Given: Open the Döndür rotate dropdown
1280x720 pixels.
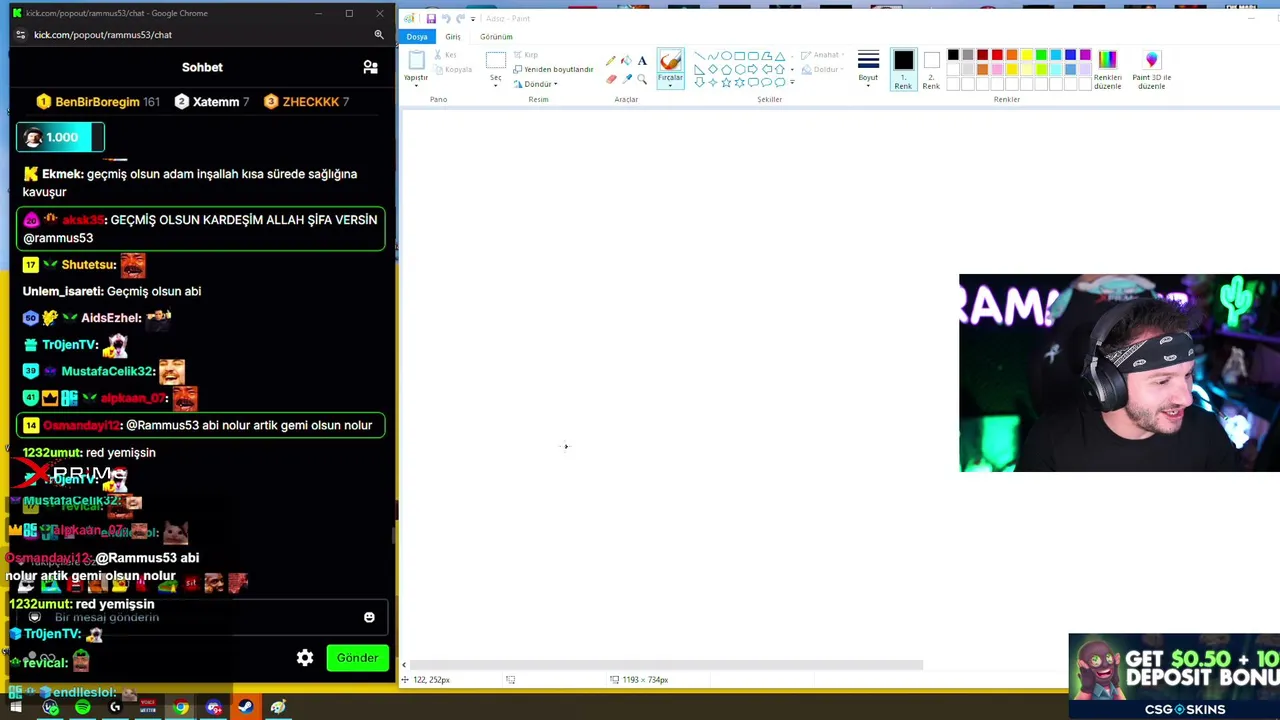Looking at the screenshot, I should [536, 84].
